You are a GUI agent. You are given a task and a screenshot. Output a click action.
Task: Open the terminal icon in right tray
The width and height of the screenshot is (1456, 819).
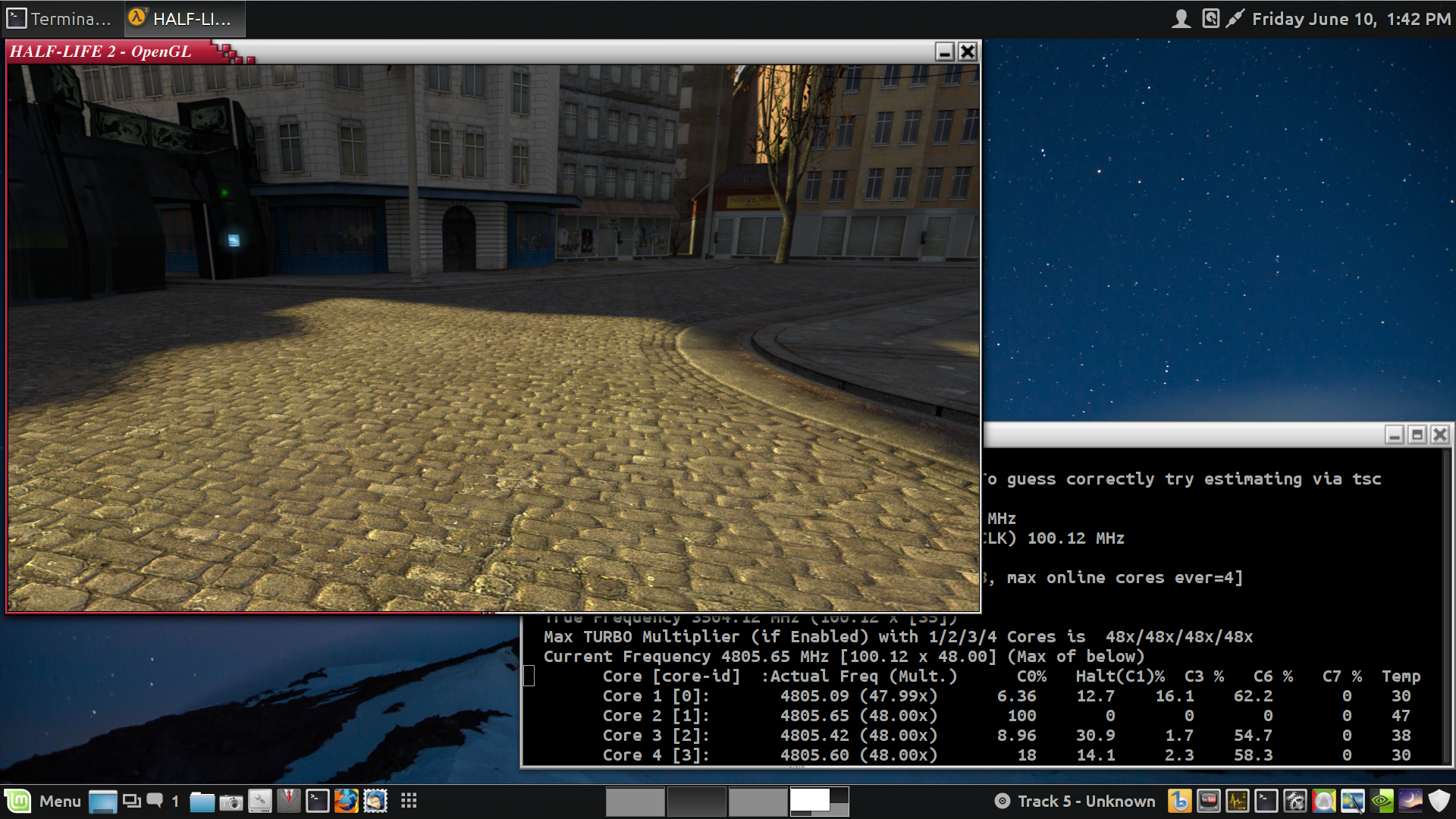1266,801
